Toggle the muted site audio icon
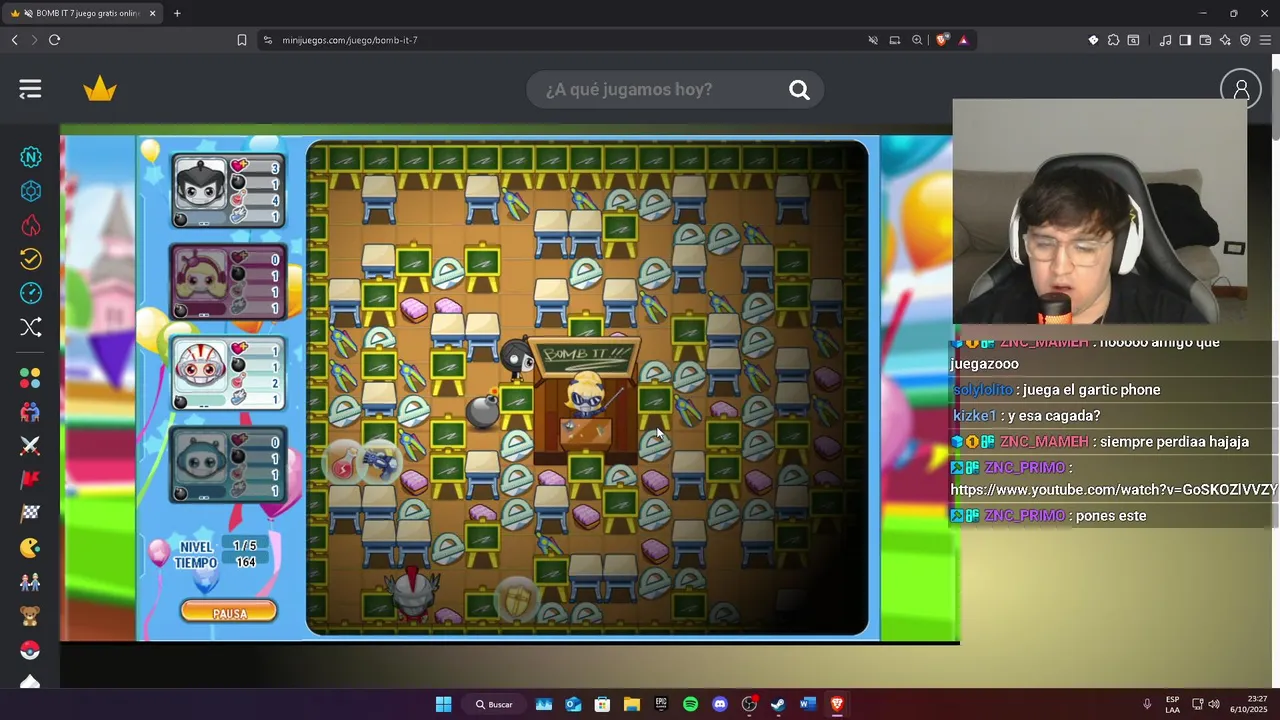Viewport: 1280px width, 720px height. tap(873, 40)
